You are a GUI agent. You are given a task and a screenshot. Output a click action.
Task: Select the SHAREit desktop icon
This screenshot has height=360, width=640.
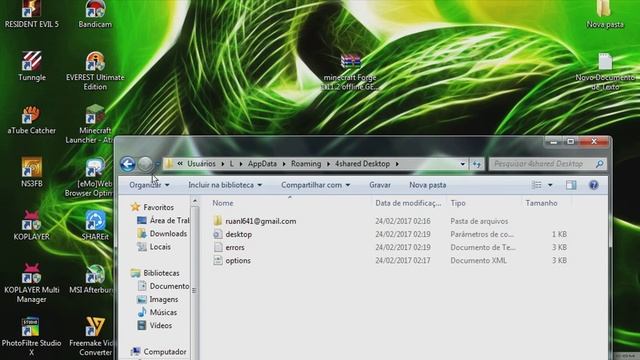click(95, 225)
